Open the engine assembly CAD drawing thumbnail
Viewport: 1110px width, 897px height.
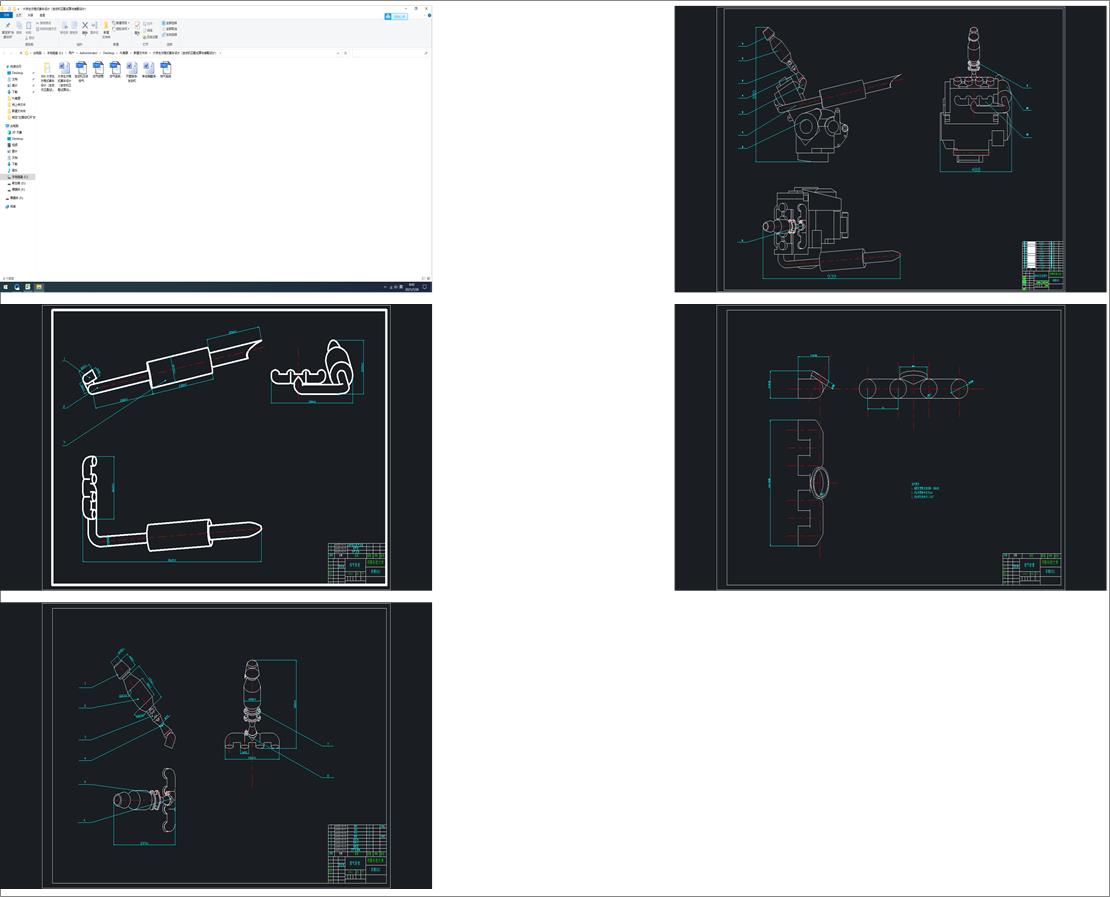890,149
